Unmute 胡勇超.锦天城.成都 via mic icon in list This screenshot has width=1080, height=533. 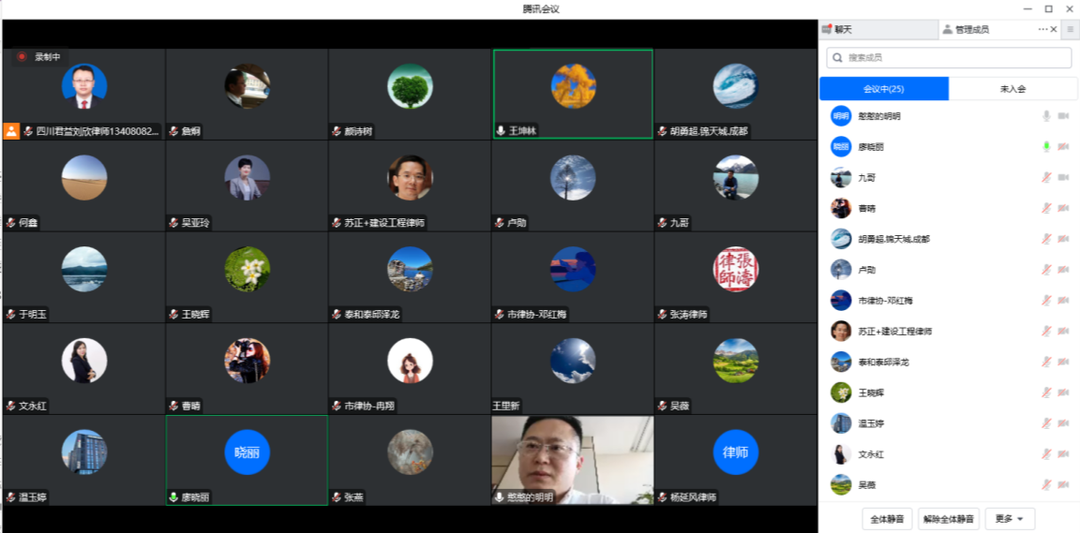1046,239
